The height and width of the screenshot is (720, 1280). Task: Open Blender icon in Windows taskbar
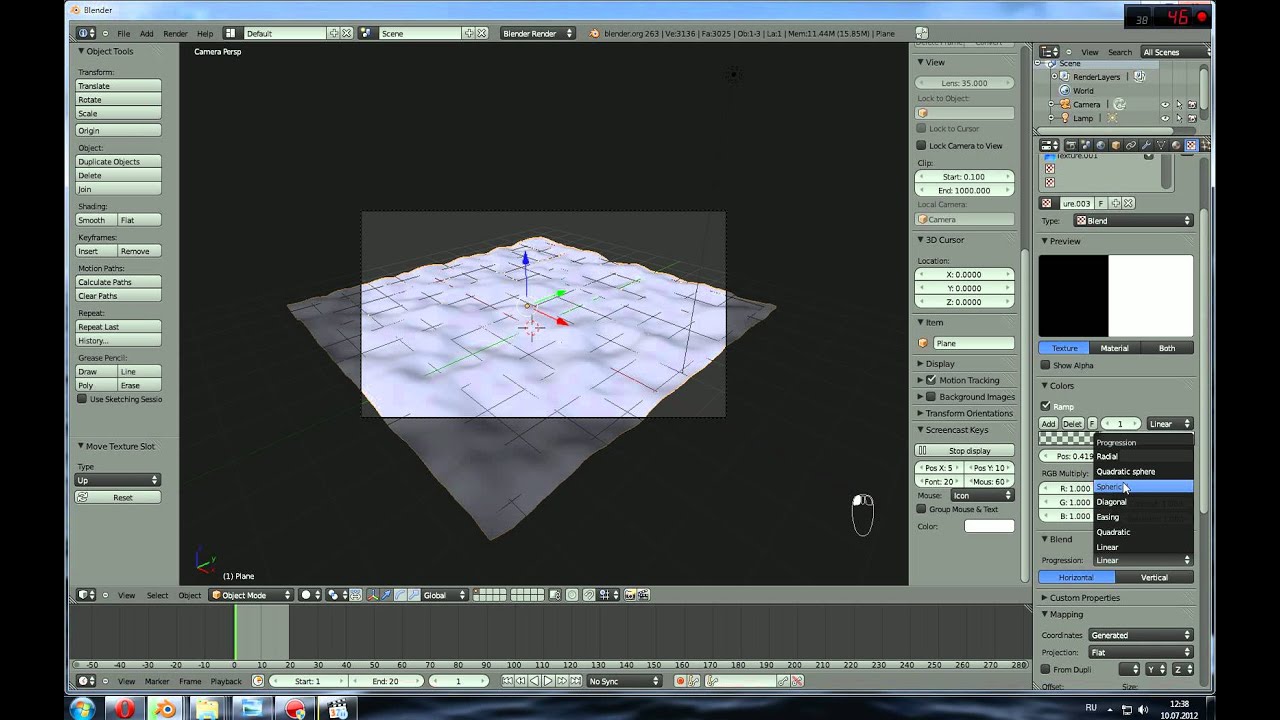click(x=165, y=709)
